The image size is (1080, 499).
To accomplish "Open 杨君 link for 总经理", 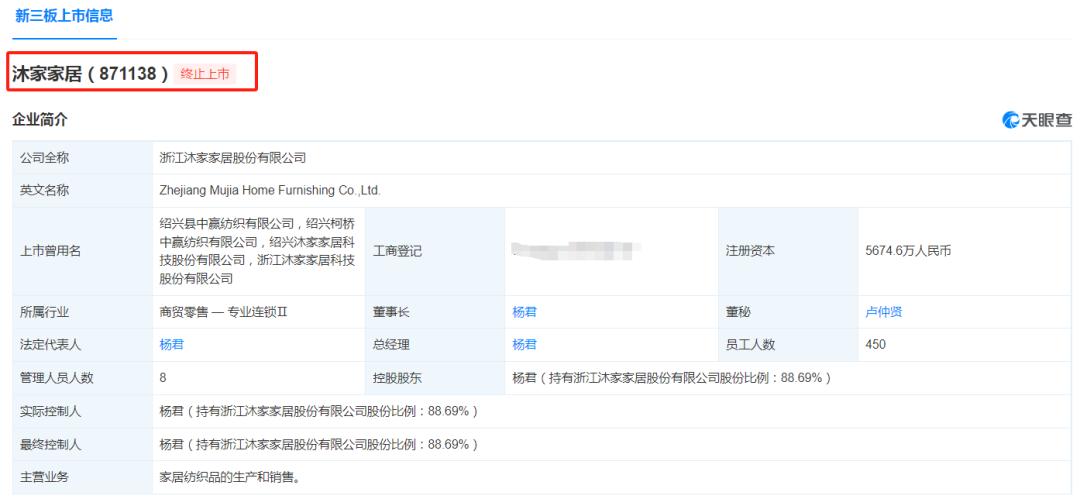I will coord(524,345).
